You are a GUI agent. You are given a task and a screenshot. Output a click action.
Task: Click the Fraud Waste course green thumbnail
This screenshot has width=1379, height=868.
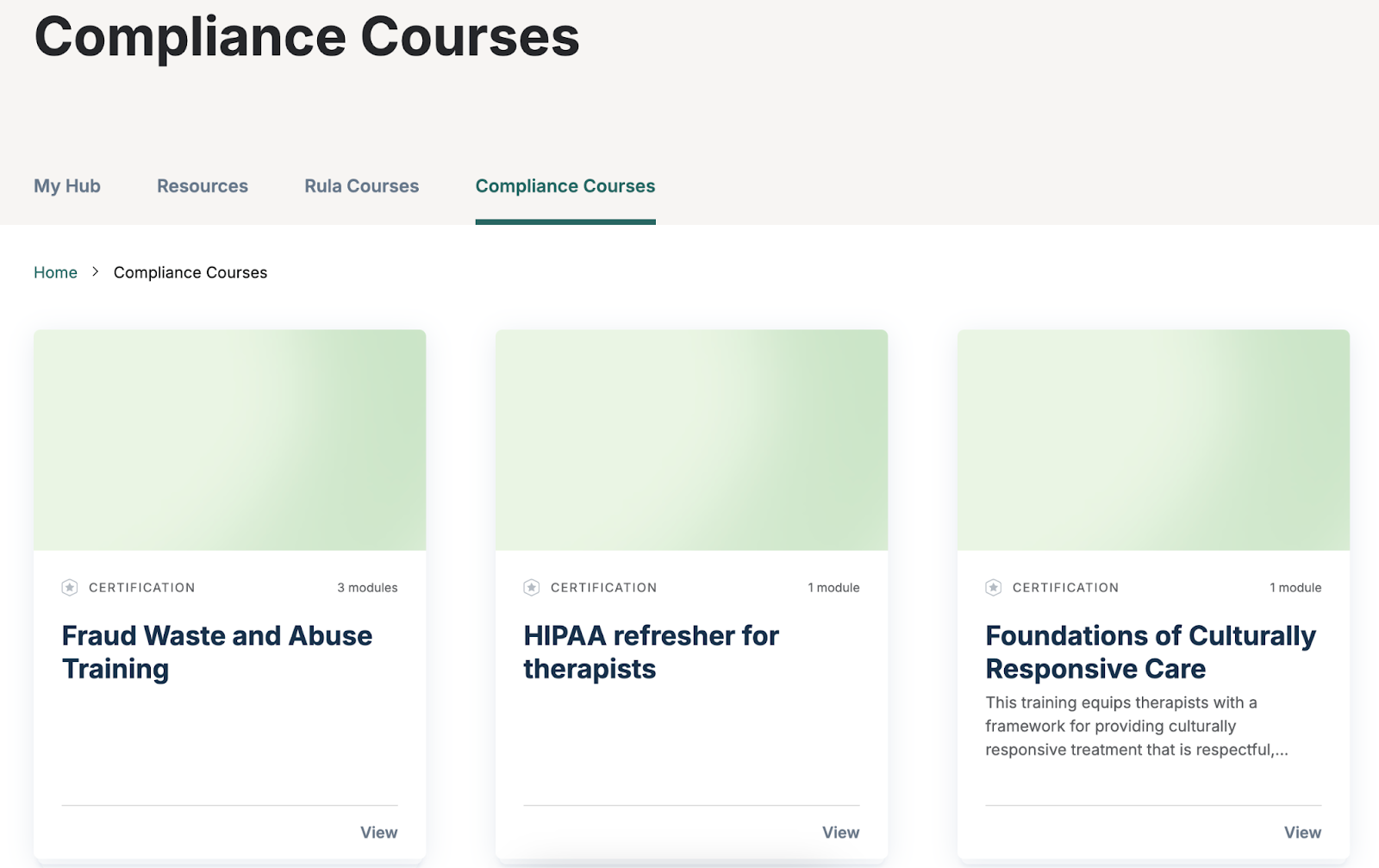coord(230,440)
